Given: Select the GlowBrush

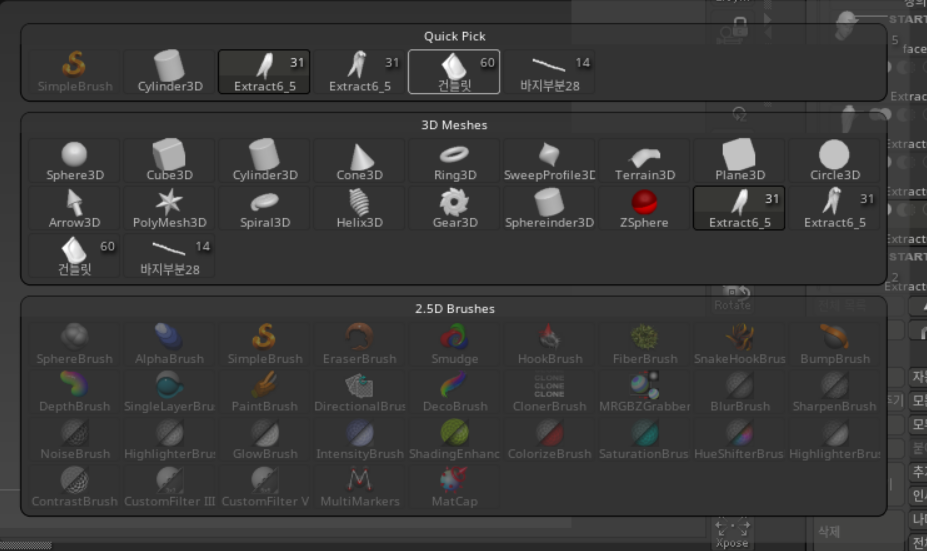Looking at the screenshot, I should coord(264,439).
